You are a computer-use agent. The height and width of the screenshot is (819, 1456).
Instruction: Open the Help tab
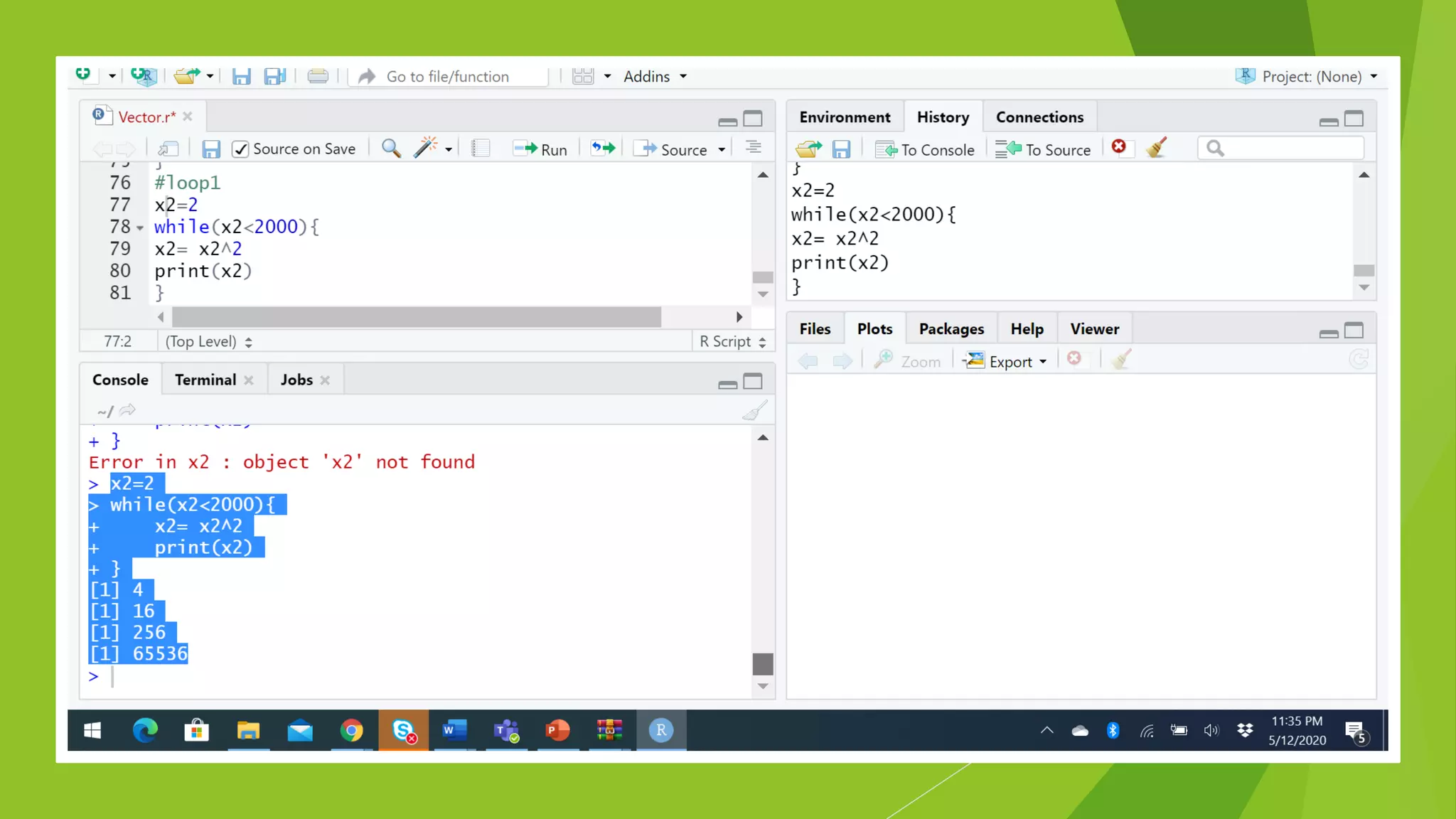click(x=1027, y=329)
